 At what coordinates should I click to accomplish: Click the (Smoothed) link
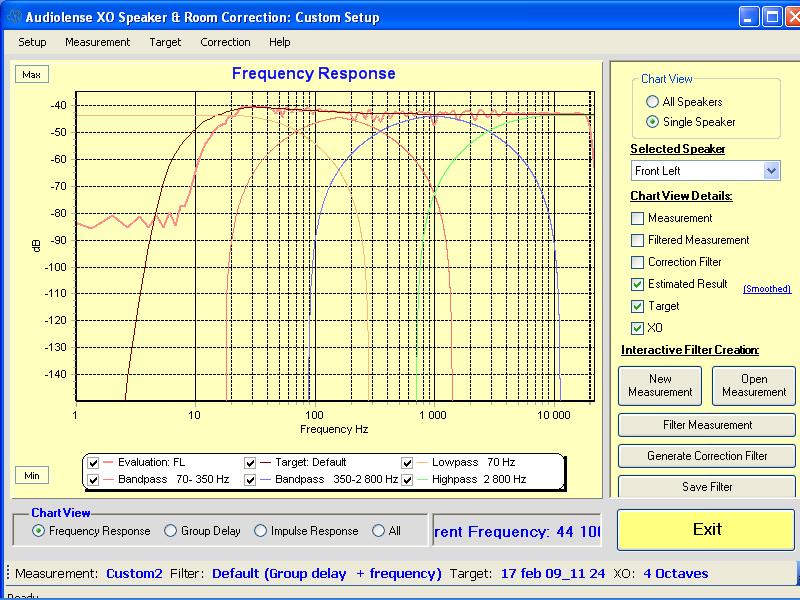click(x=767, y=289)
